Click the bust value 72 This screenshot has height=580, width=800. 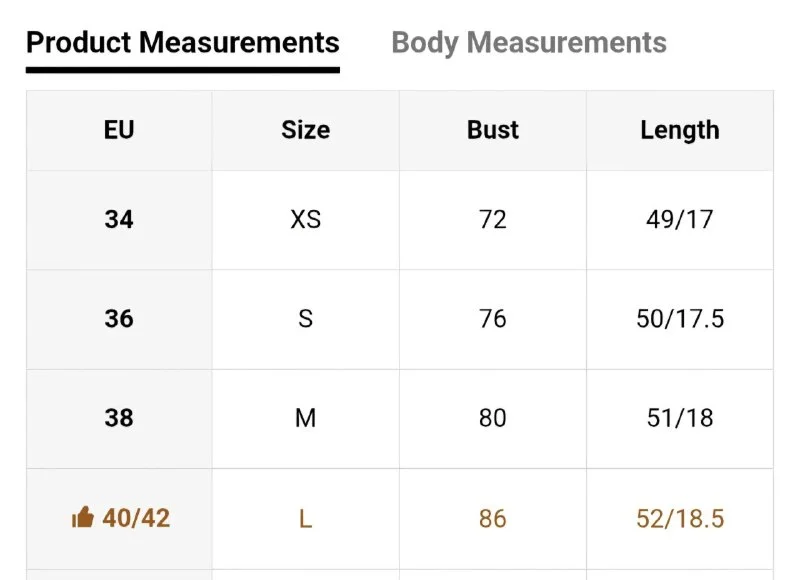click(493, 220)
